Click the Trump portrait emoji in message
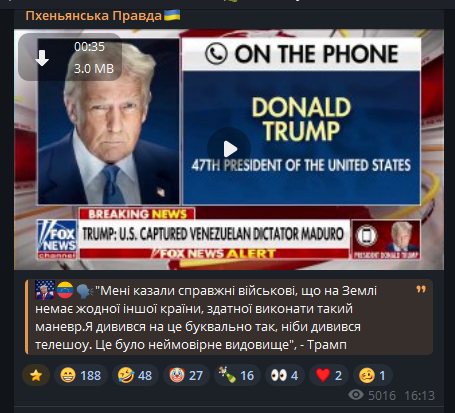 pyautogui.click(x=45, y=290)
